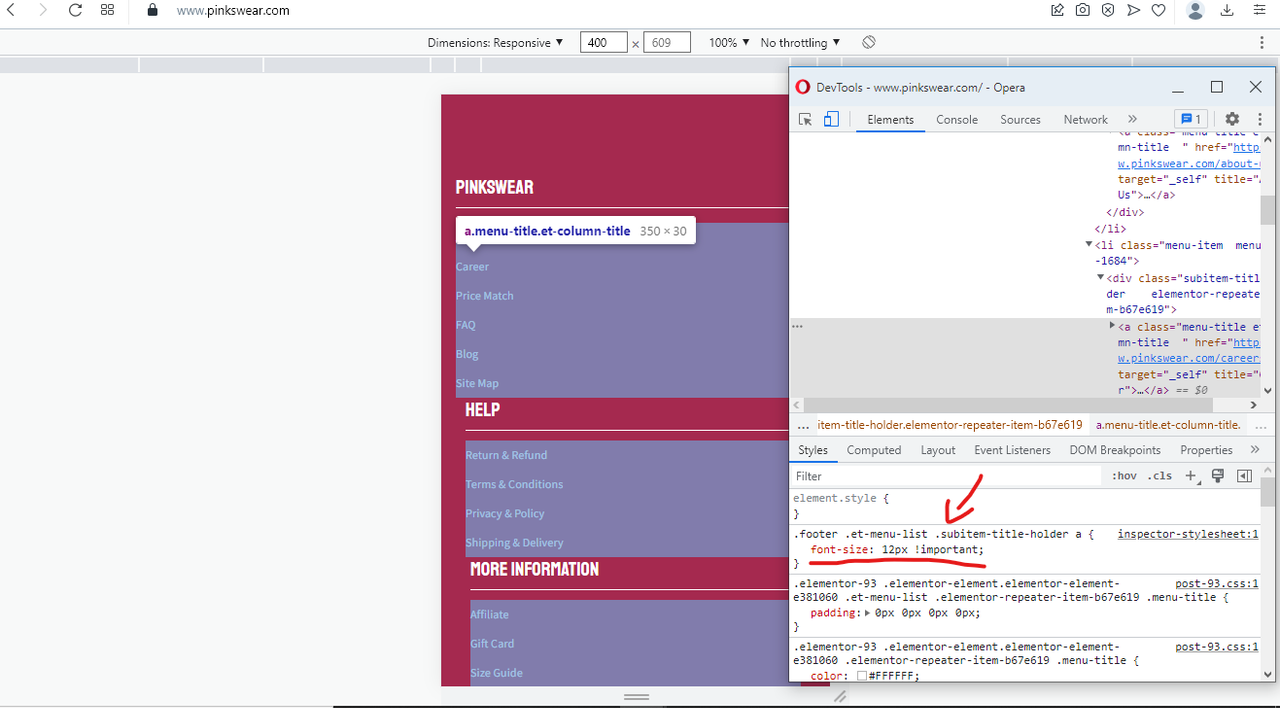Show more DevTools tabs chevron
The height and width of the screenshot is (708, 1280).
(1132, 119)
